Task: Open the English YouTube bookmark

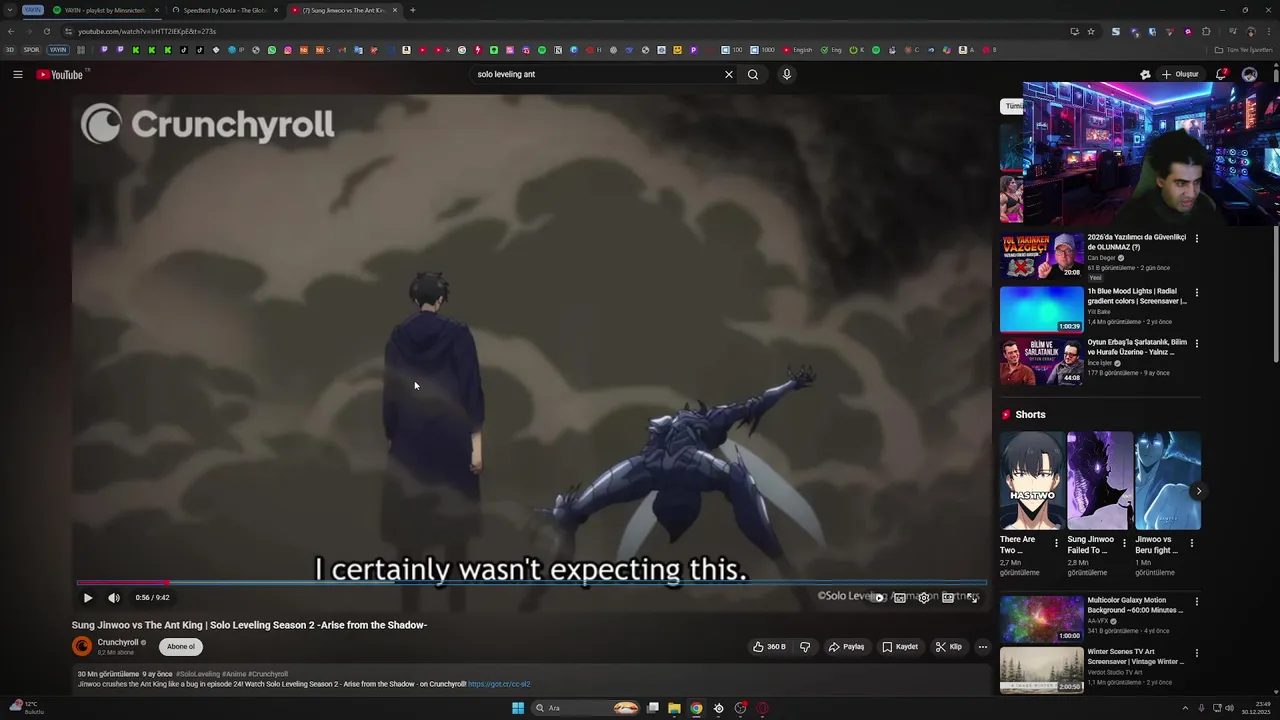Action: pyautogui.click(x=798, y=50)
